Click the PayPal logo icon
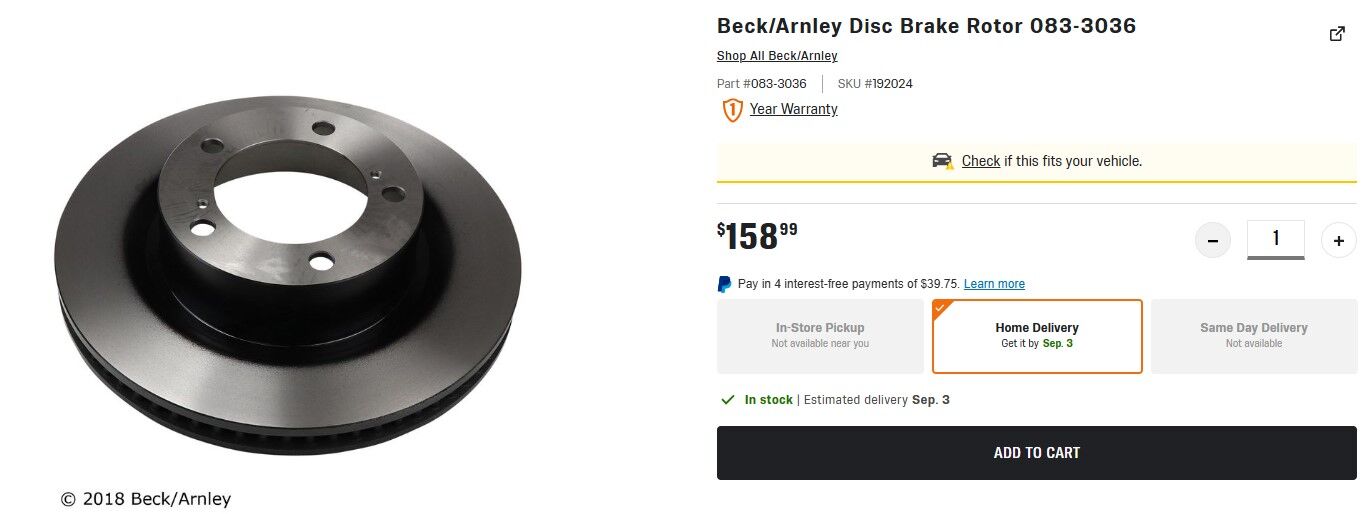This screenshot has height=514, width=1363. pos(725,284)
